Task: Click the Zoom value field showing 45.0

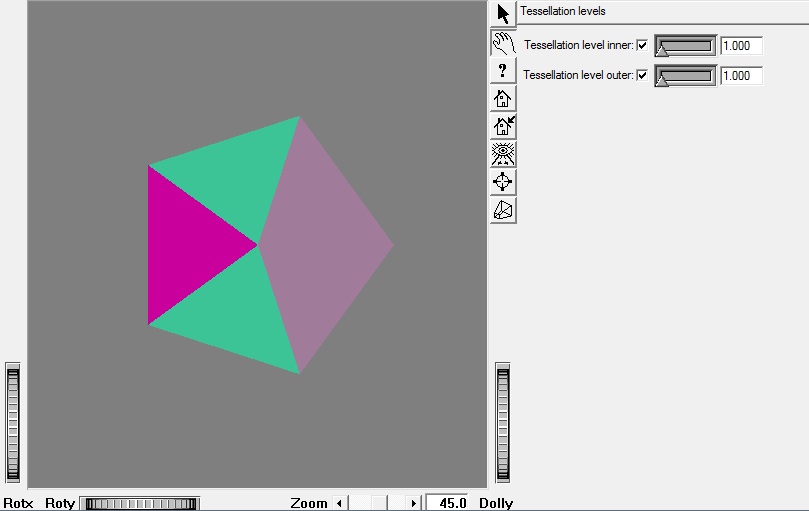Action: tap(447, 503)
